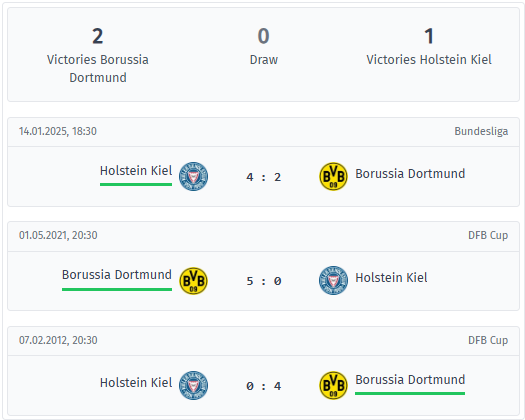Click the Bundesliga competition label
525x420 pixels.
coord(481,131)
